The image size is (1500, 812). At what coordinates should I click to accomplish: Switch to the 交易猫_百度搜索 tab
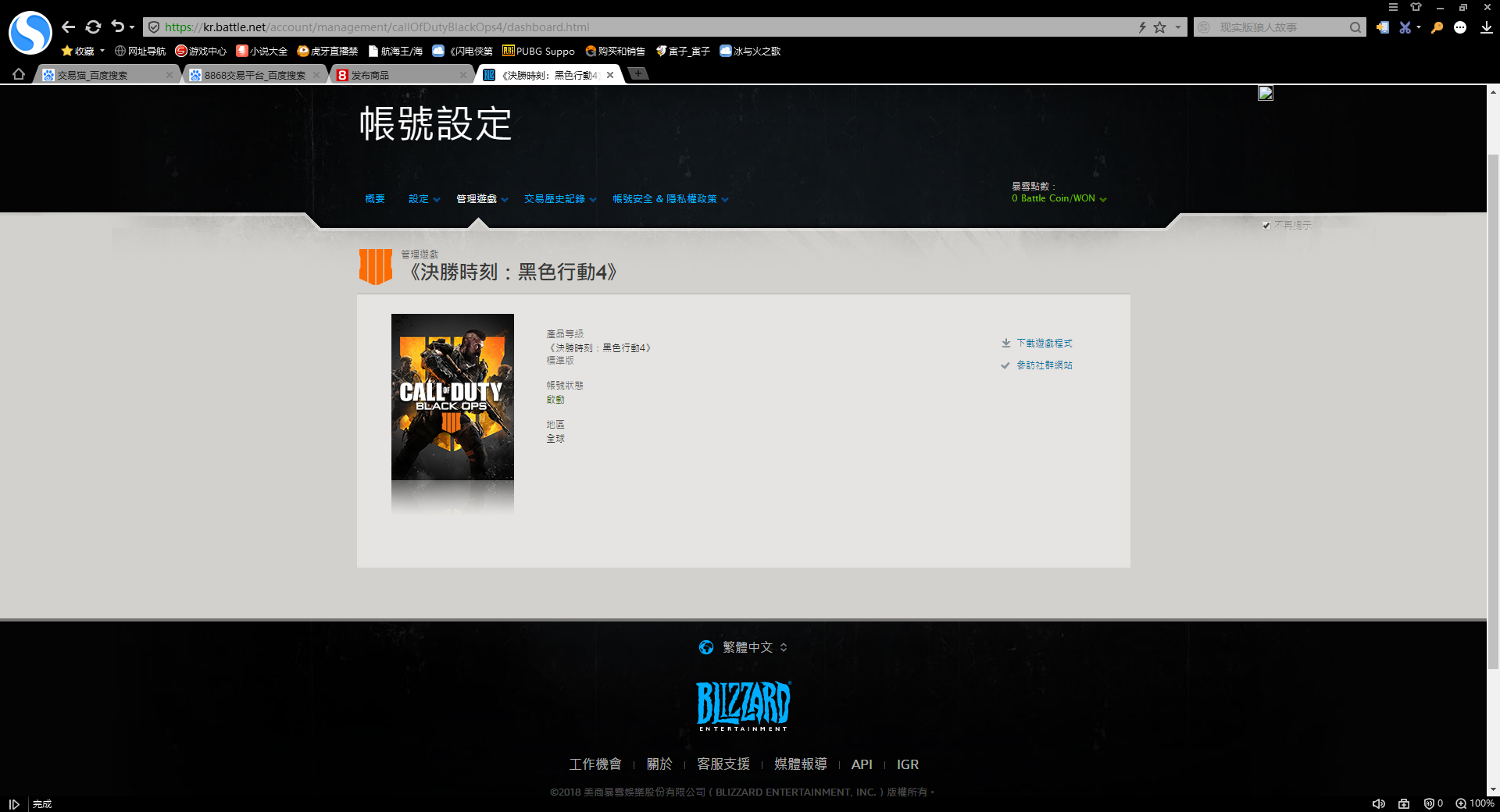107,75
